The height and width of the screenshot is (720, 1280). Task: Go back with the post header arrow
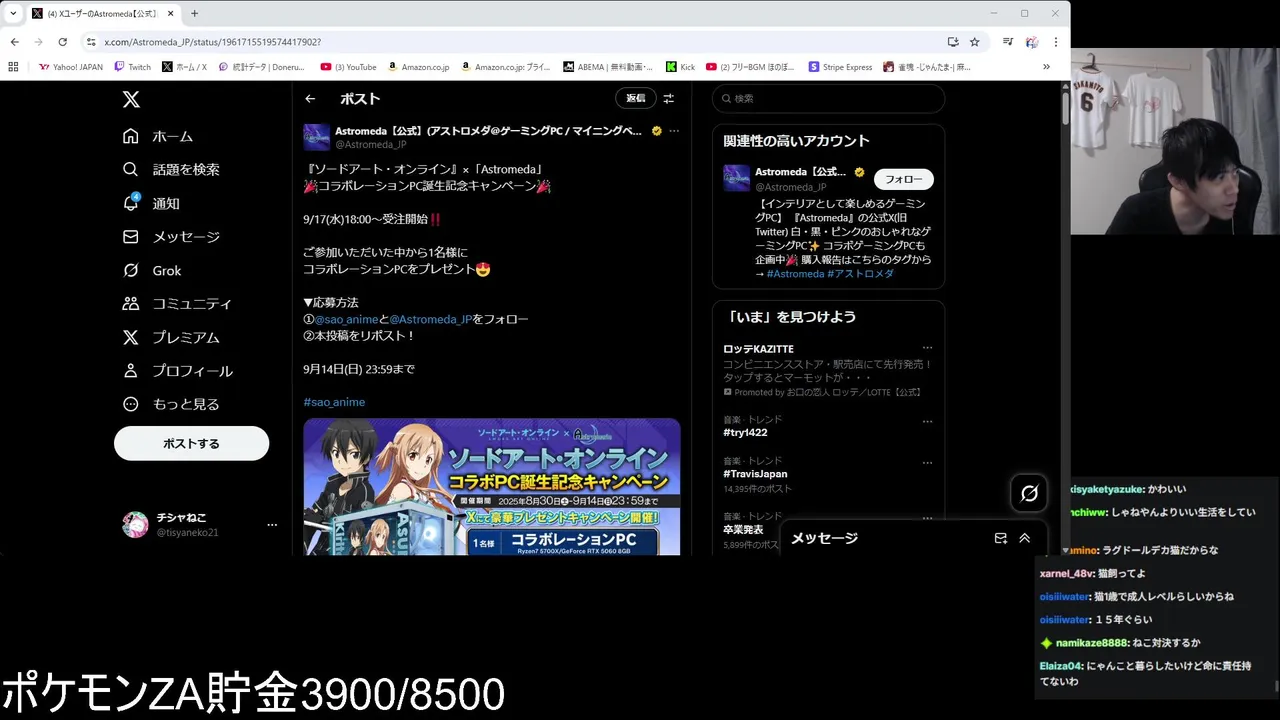pyautogui.click(x=310, y=98)
